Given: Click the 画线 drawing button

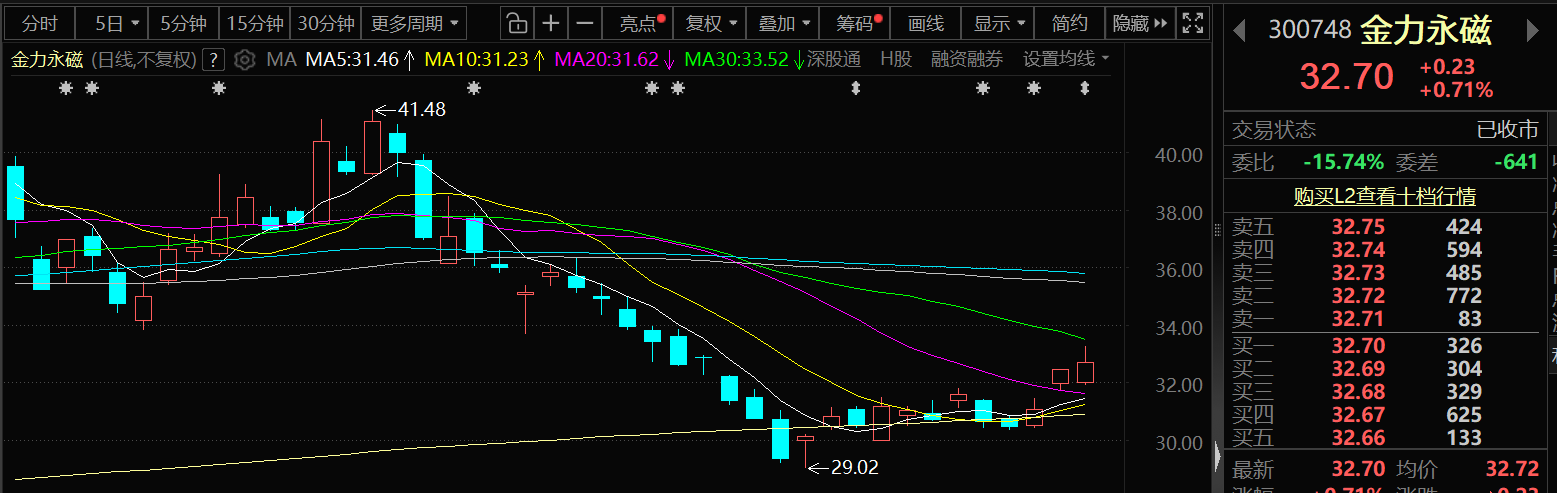Looking at the screenshot, I should 925,23.
